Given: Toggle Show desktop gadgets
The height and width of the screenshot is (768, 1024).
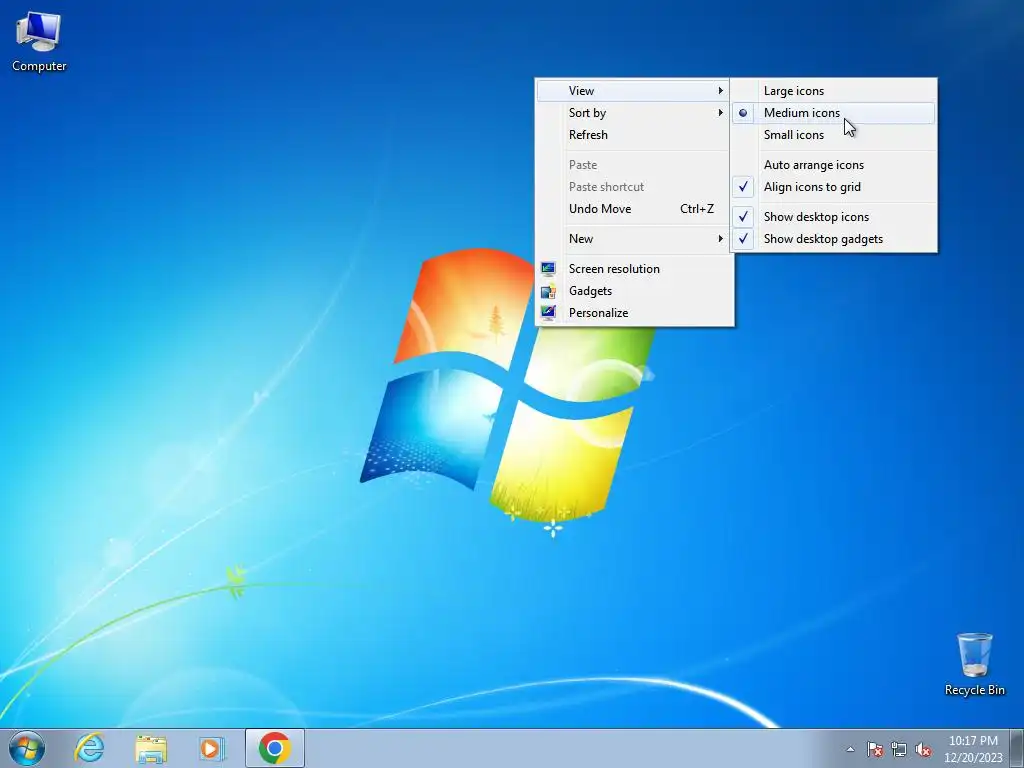Looking at the screenshot, I should pos(833,239).
